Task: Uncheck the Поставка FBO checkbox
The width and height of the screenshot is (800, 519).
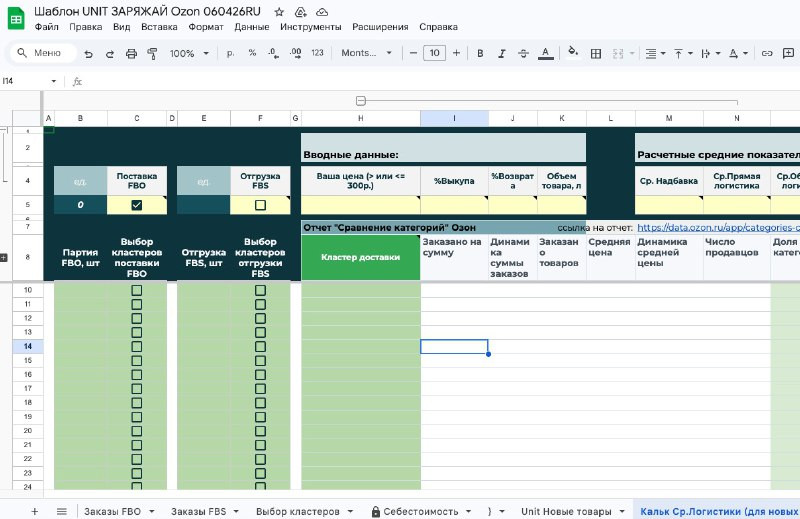Action: pos(137,205)
